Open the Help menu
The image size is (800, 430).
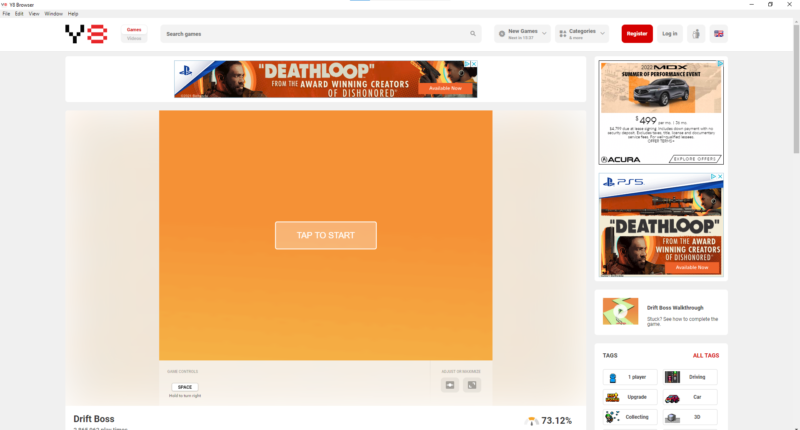pyautogui.click(x=73, y=14)
